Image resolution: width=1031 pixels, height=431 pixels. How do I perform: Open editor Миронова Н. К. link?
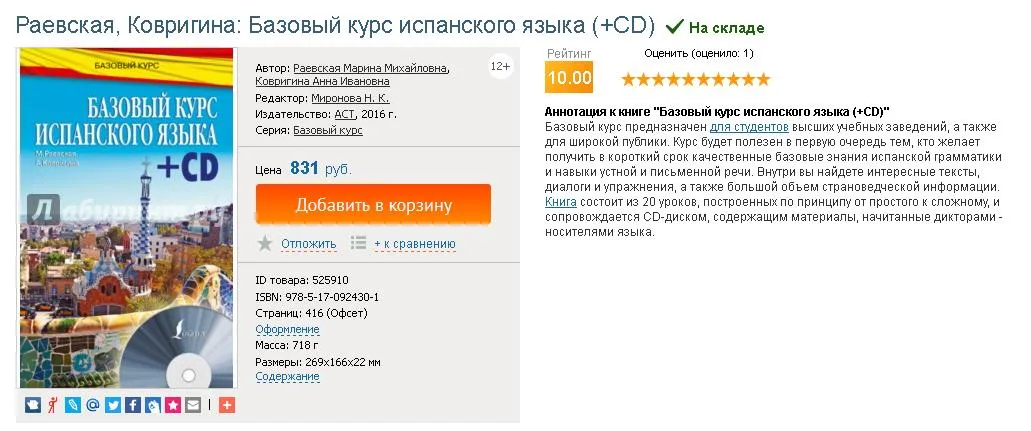click(x=348, y=99)
